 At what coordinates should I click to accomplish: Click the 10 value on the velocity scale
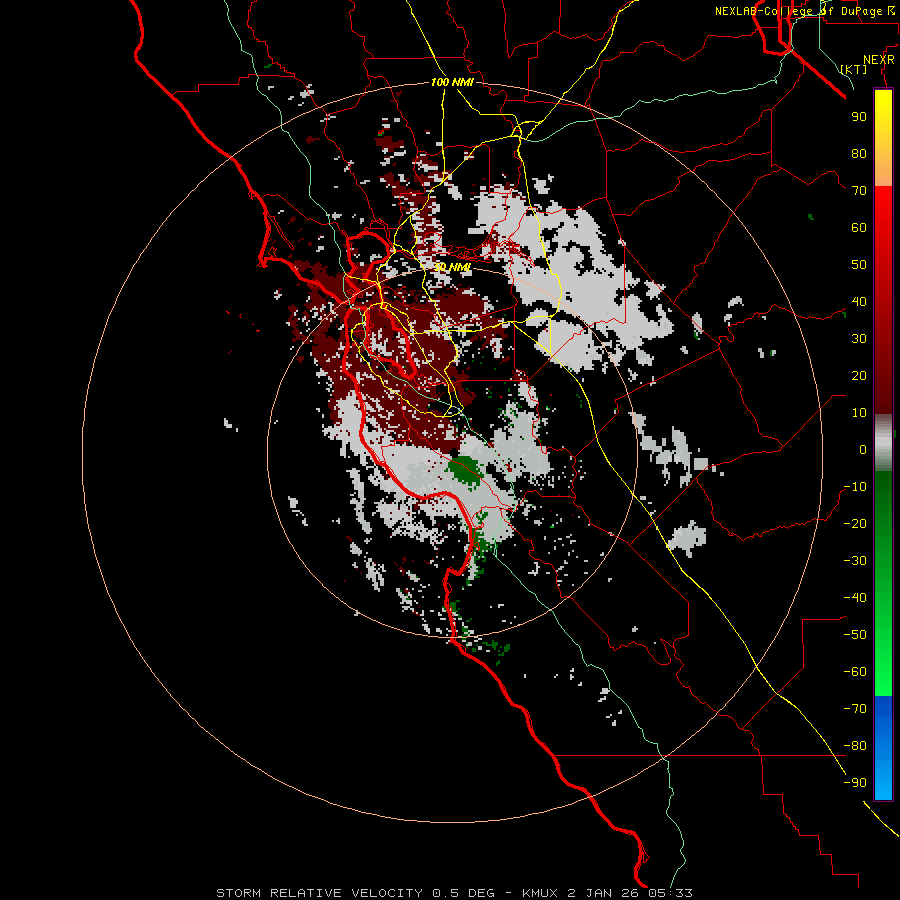pos(859,413)
